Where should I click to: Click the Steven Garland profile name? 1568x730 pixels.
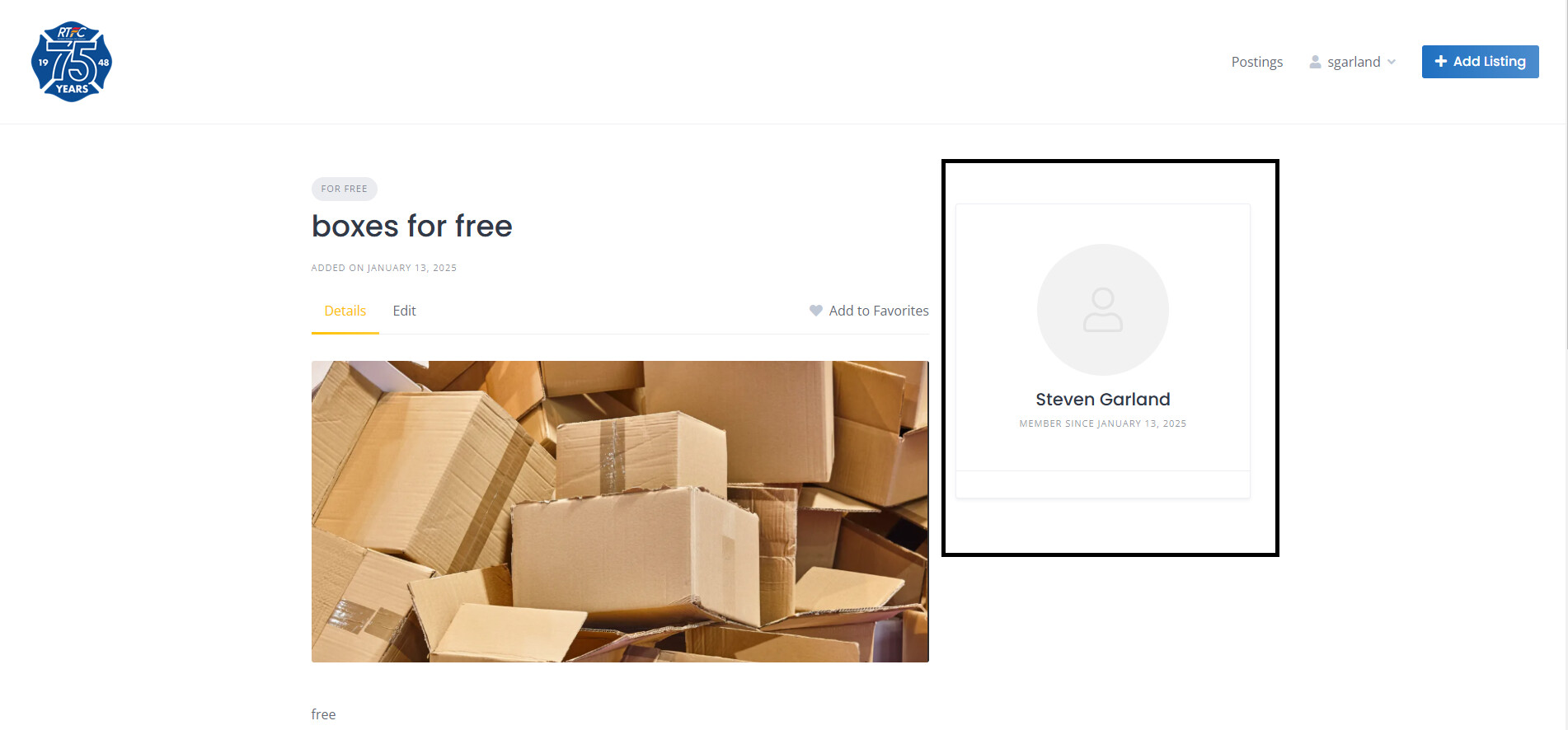click(x=1102, y=400)
